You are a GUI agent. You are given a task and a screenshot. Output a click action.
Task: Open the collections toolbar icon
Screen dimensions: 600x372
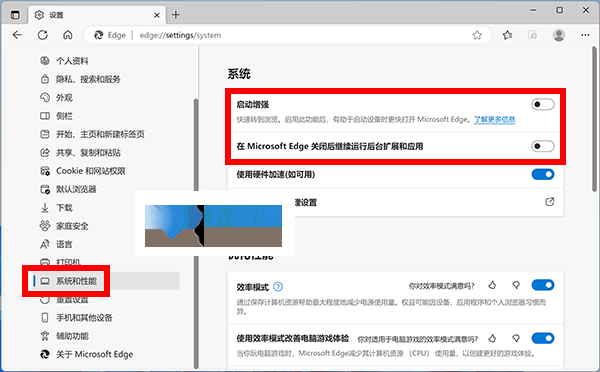click(532, 35)
